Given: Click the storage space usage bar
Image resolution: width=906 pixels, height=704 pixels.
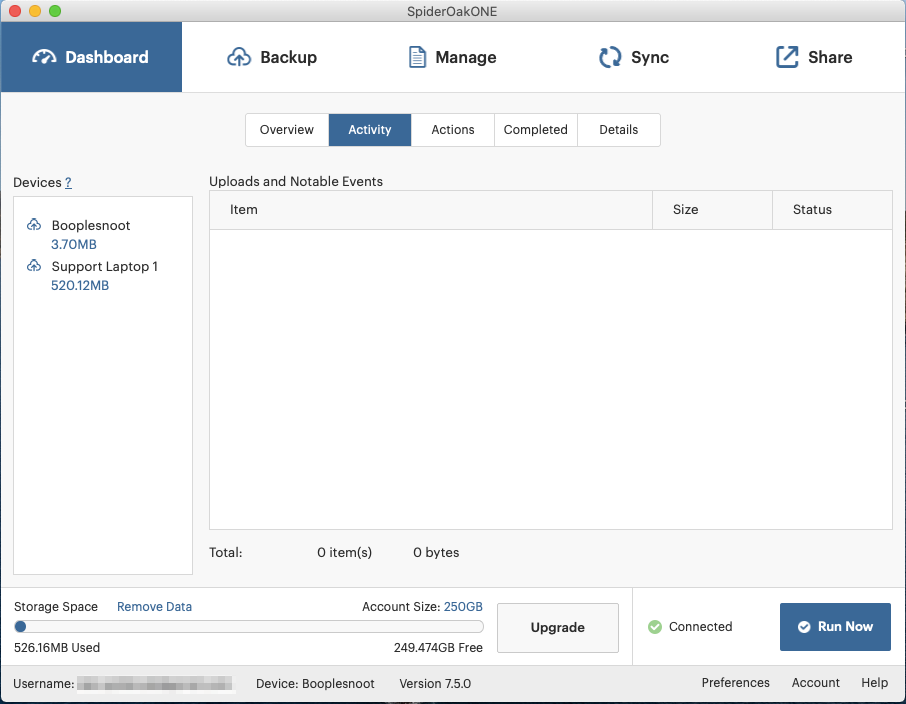Looking at the screenshot, I should (x=249, y=627).
